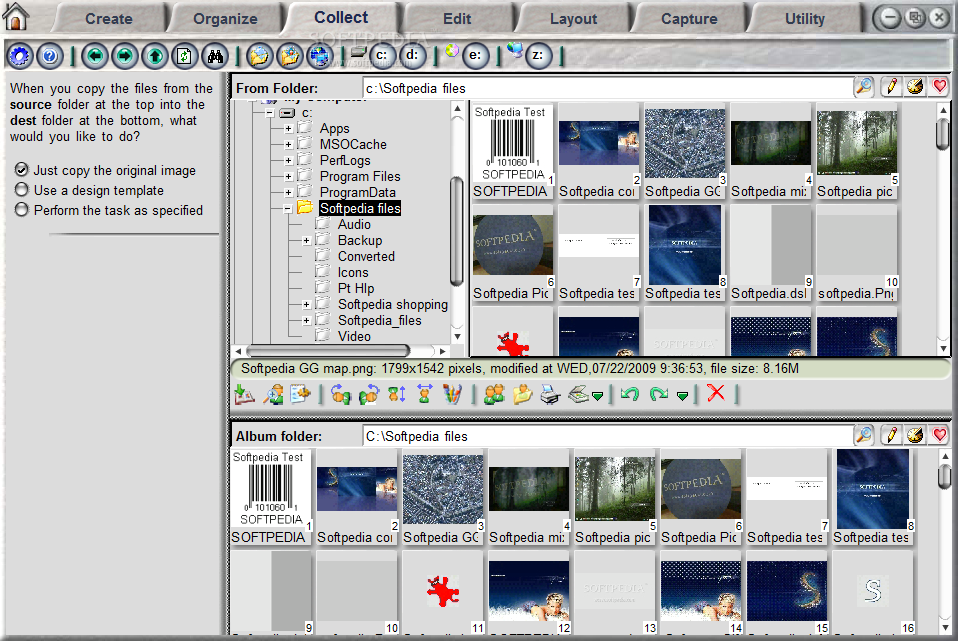Image resolution: width=958 pixels, height=641 pixels.
Task: Select the Audio folder in tree
Action: click(354, 224)
